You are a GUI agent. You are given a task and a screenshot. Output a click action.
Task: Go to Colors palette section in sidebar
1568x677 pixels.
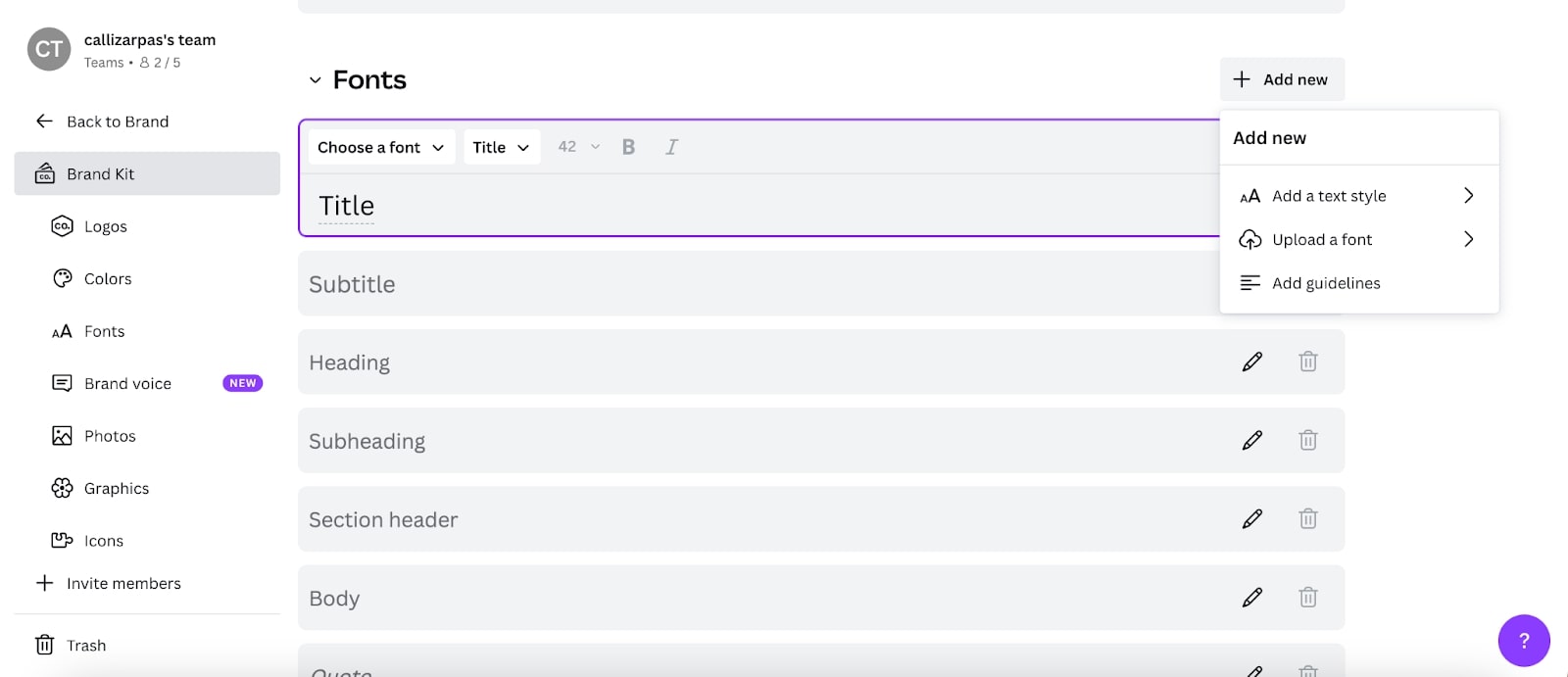point(107,279)
